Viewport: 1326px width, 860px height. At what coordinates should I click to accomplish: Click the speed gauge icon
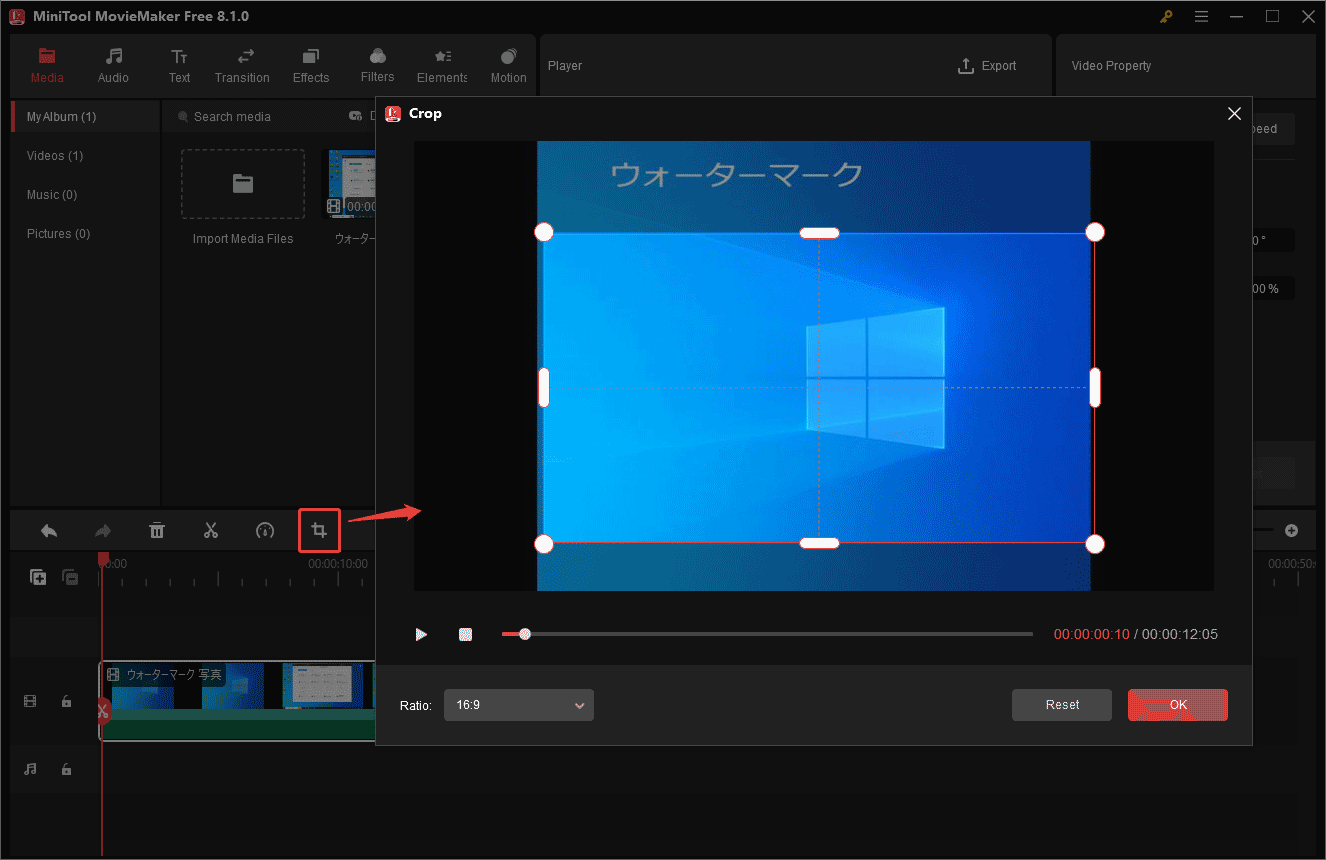265,531
